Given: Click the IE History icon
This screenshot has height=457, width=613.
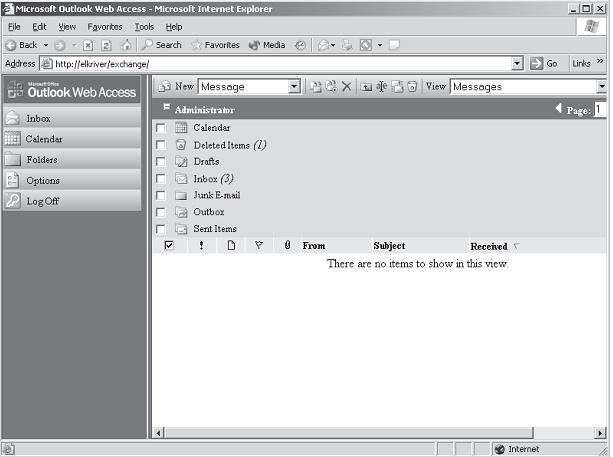Looking at the screenshot, I should point(300,46).
